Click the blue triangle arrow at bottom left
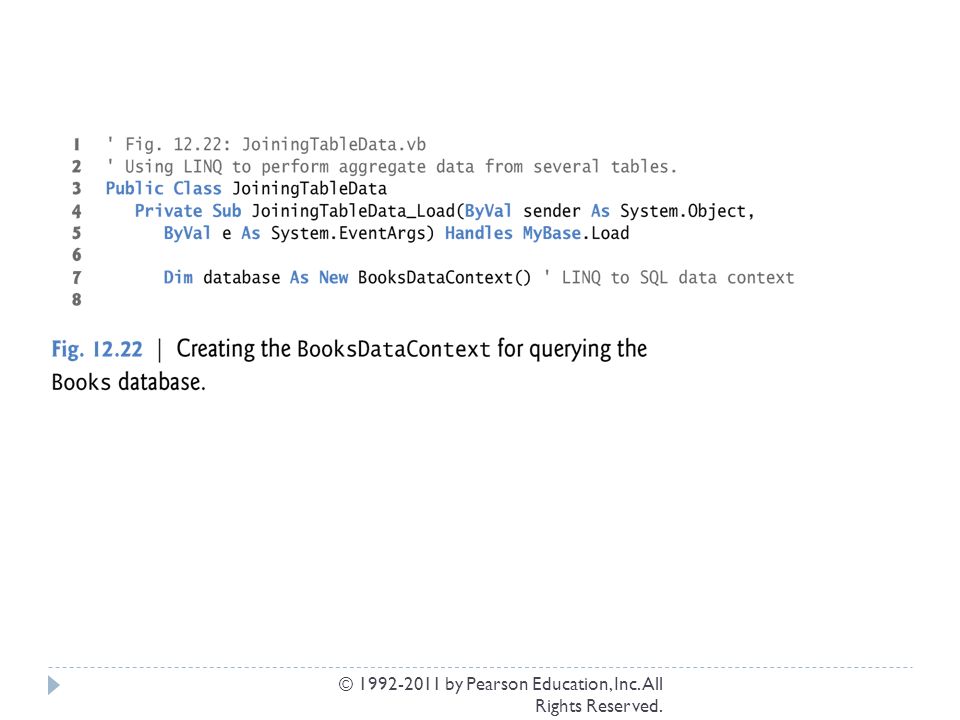This screenshot has width=960, height=720. click(x=54, y=685)
